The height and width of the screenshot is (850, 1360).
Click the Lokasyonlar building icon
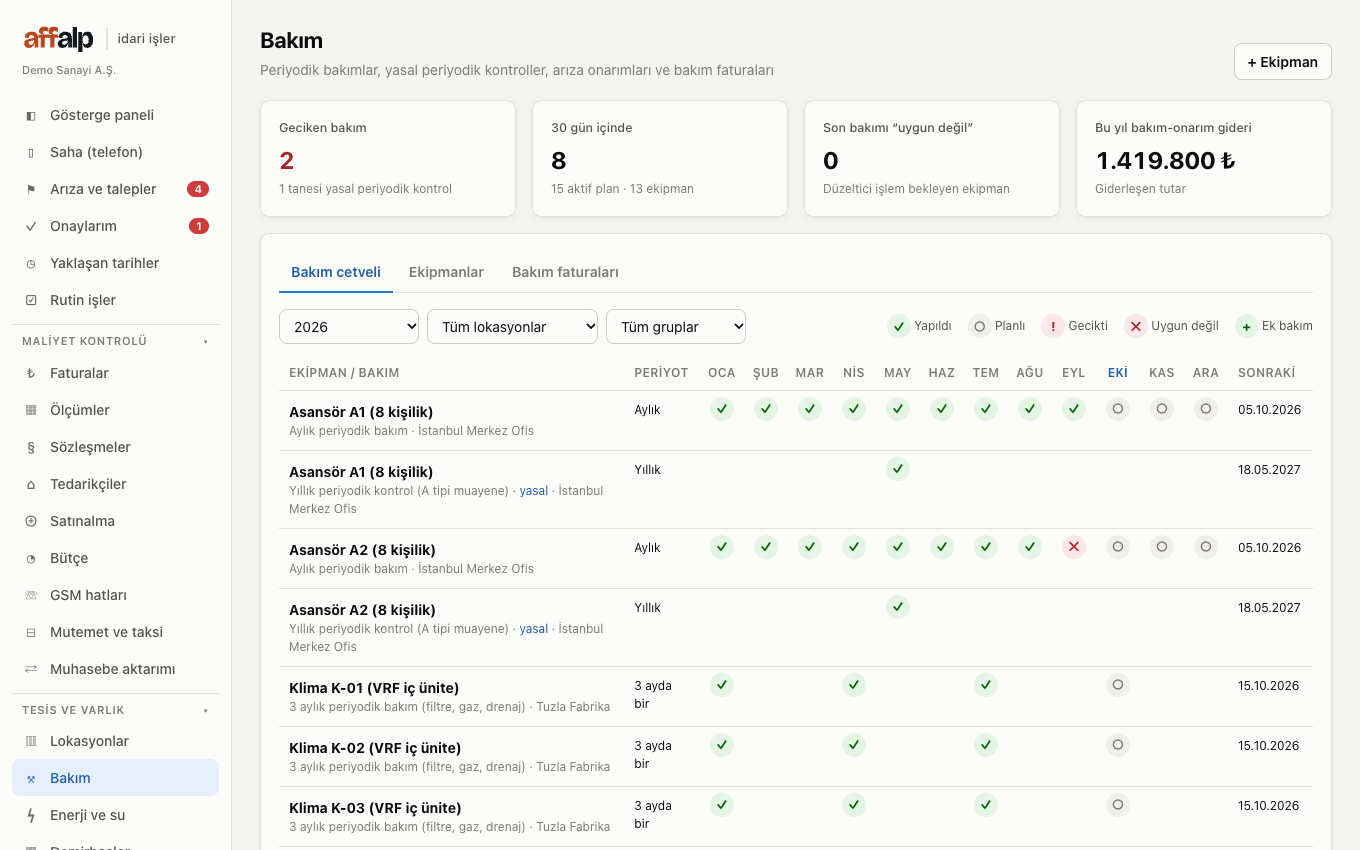tap(31, 741)
